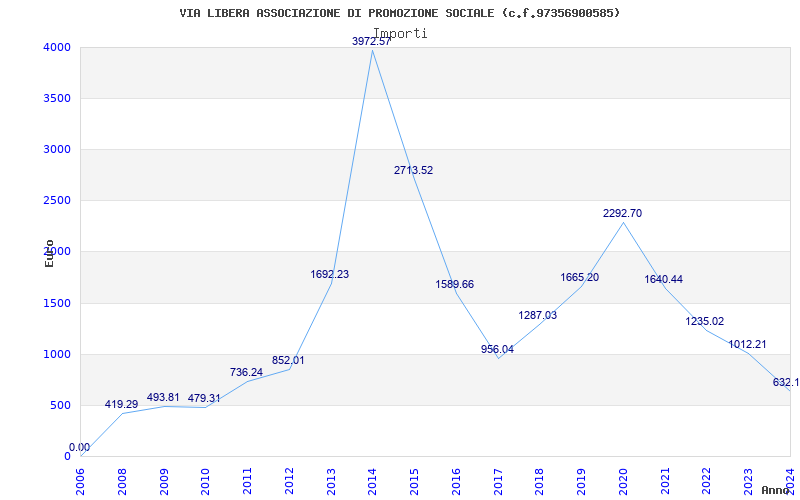Select the data label 1235.02

[705, 321]
